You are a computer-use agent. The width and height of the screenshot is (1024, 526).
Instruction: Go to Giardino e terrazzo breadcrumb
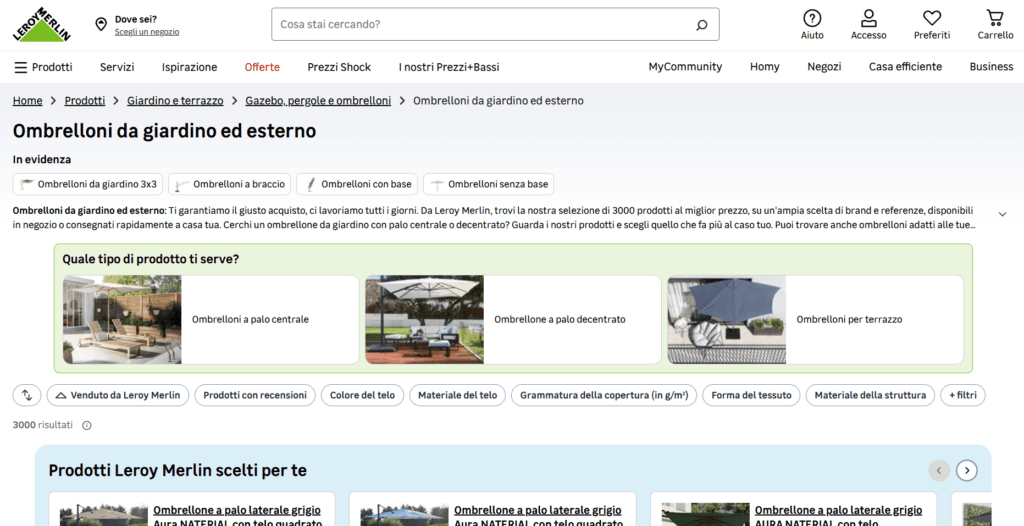pyautogui.click(x=175, y=101)
